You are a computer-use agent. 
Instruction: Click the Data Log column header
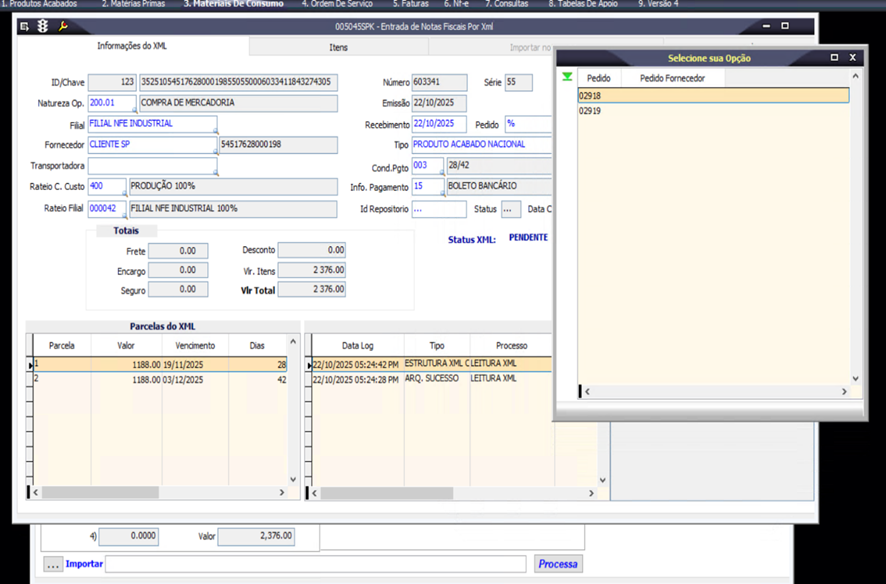pyautogui.click(x=358, y=346)
